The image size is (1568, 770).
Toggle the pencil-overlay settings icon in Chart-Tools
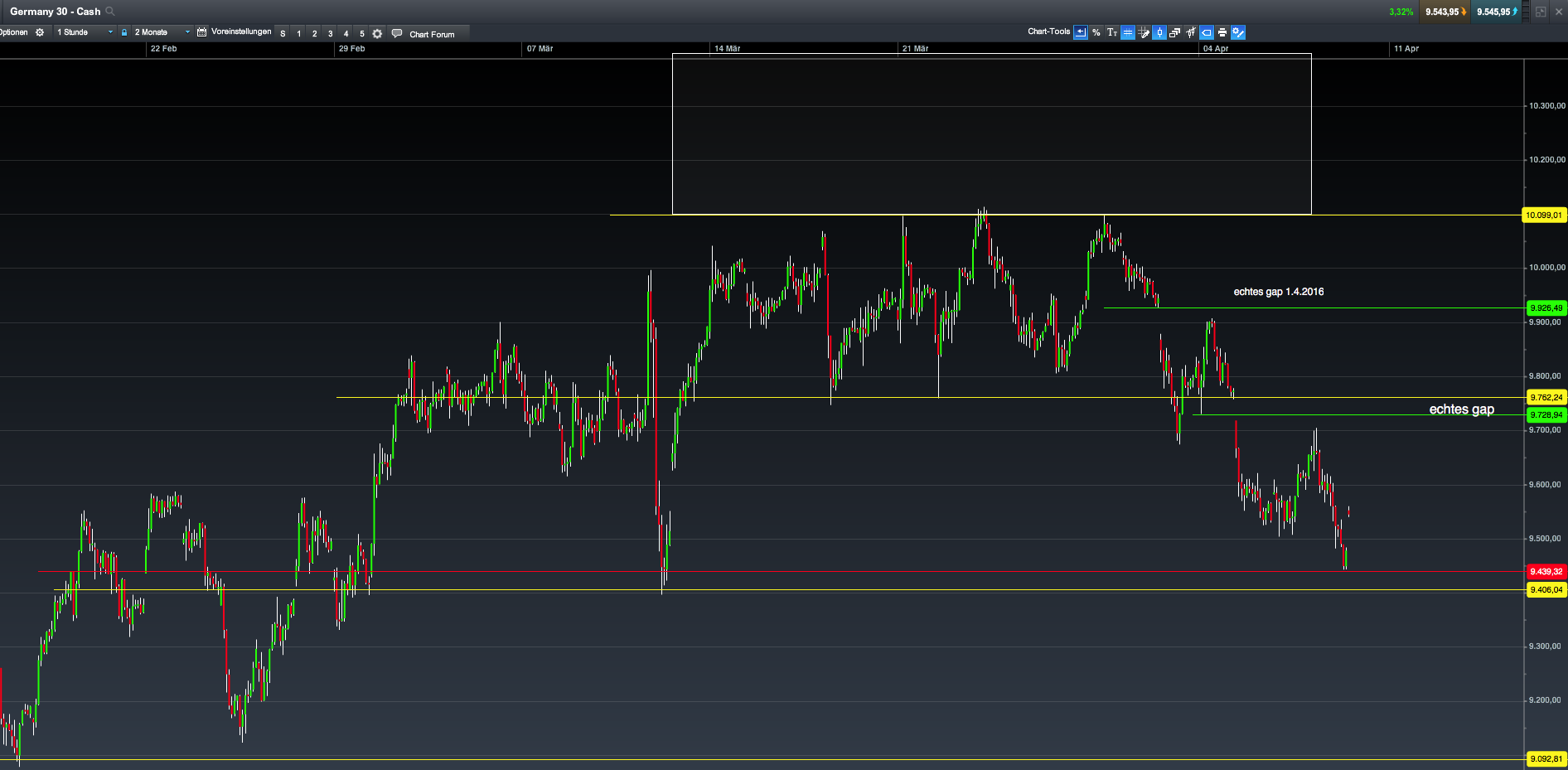[1238, 32]
